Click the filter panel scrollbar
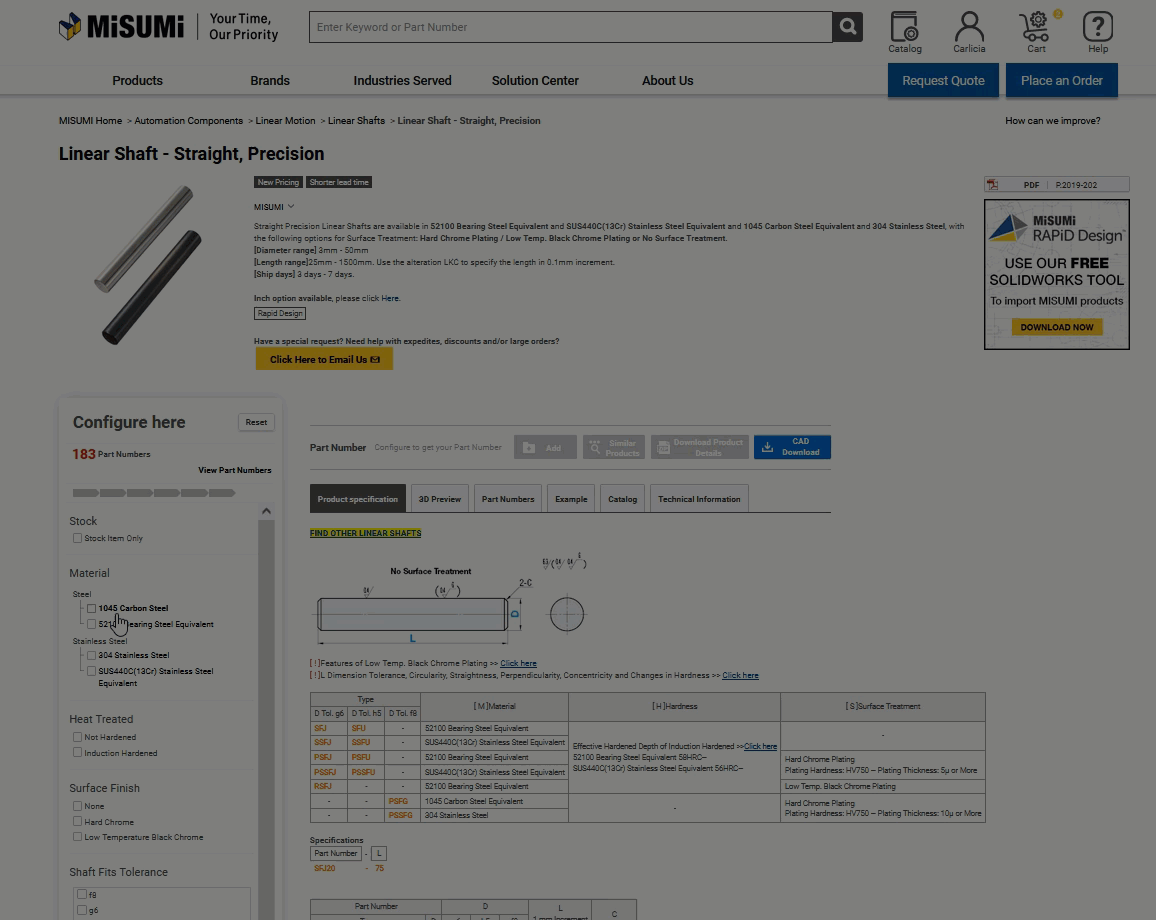 266,719
